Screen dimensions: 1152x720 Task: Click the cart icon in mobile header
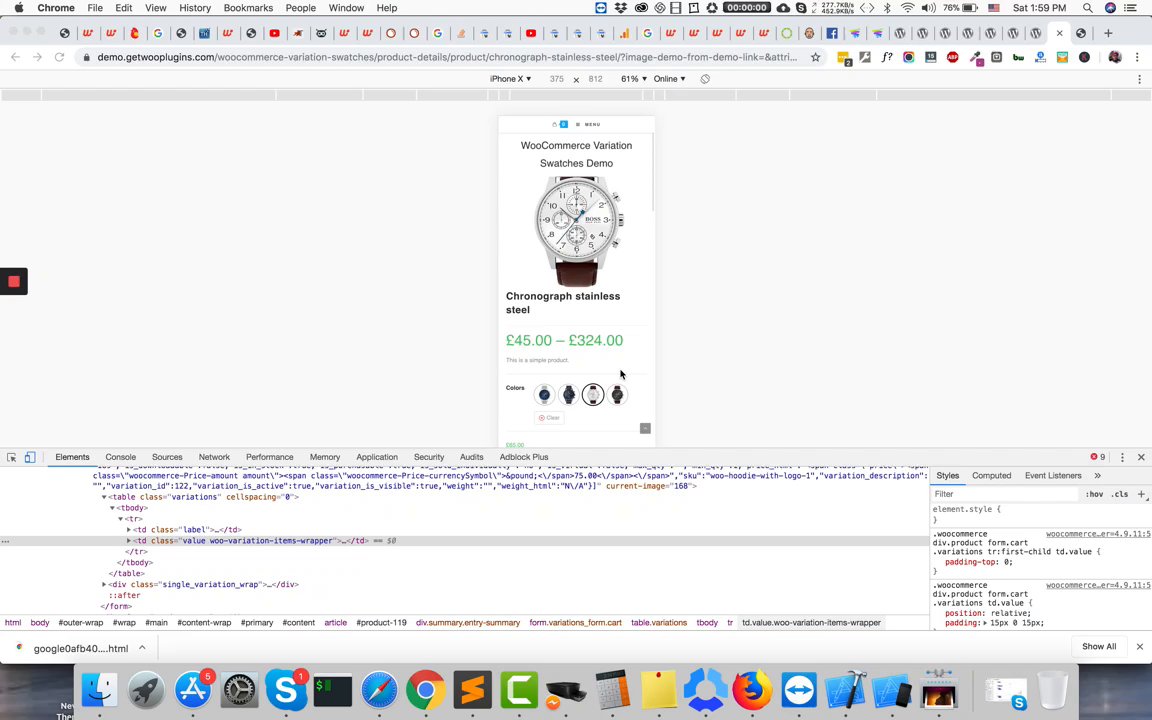click(560, 124)
